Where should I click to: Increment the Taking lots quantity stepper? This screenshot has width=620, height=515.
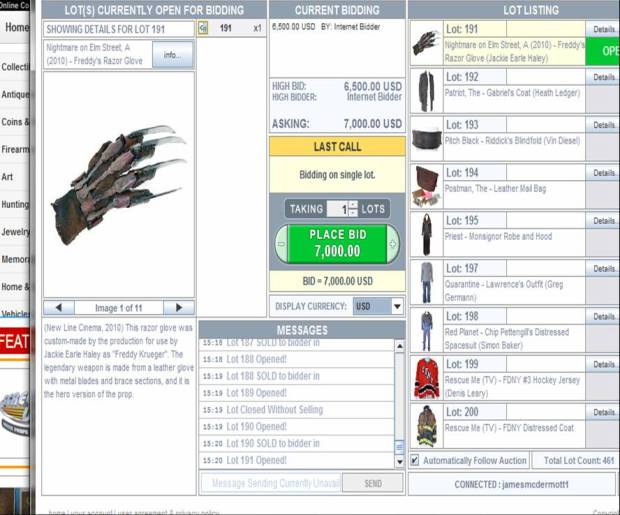(x=354, y=204)
